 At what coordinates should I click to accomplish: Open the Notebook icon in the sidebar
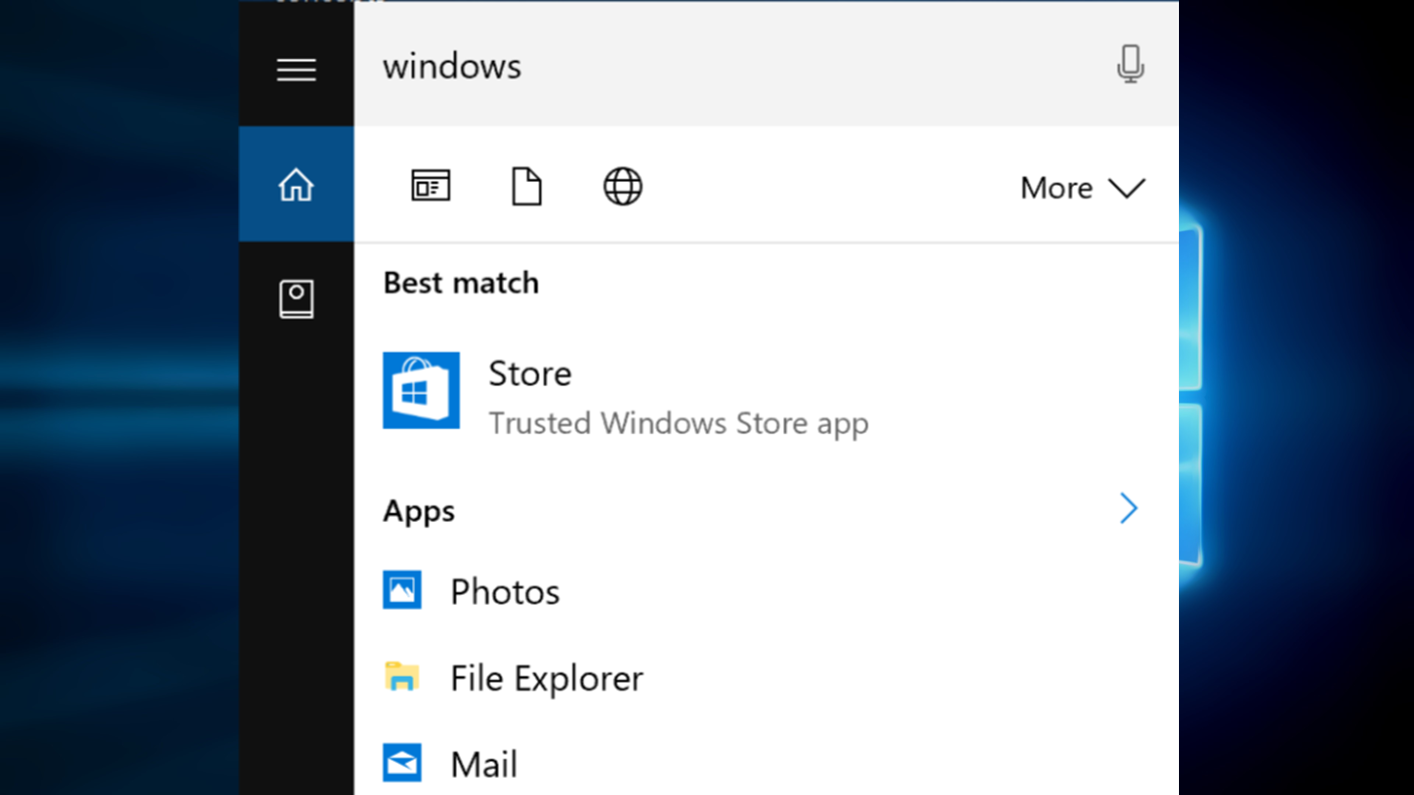point(296,299)
